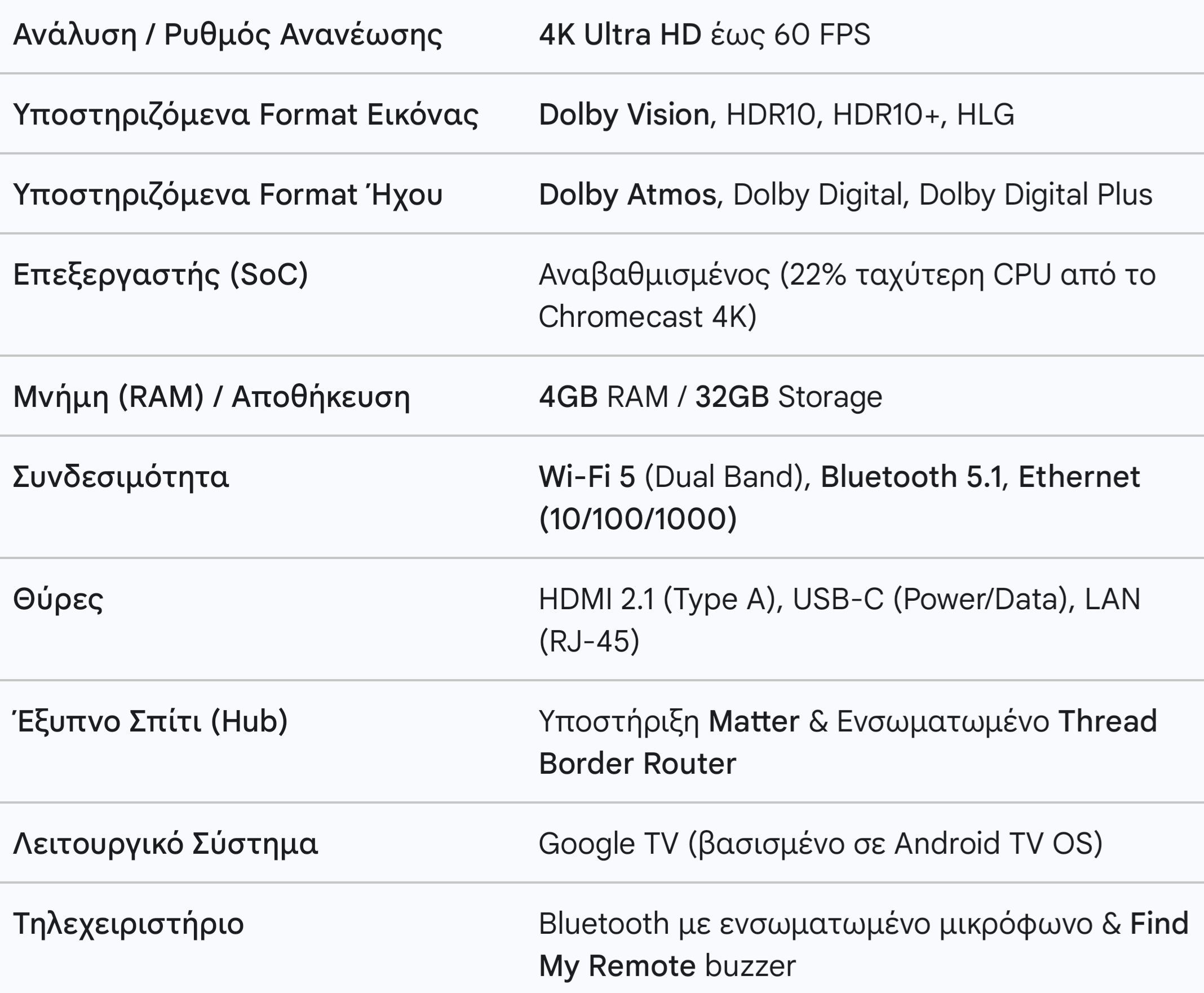Screen dimensions: 1204x993
Task: Select the bold 'Dolby Vision' text
Action: [625, 114]
